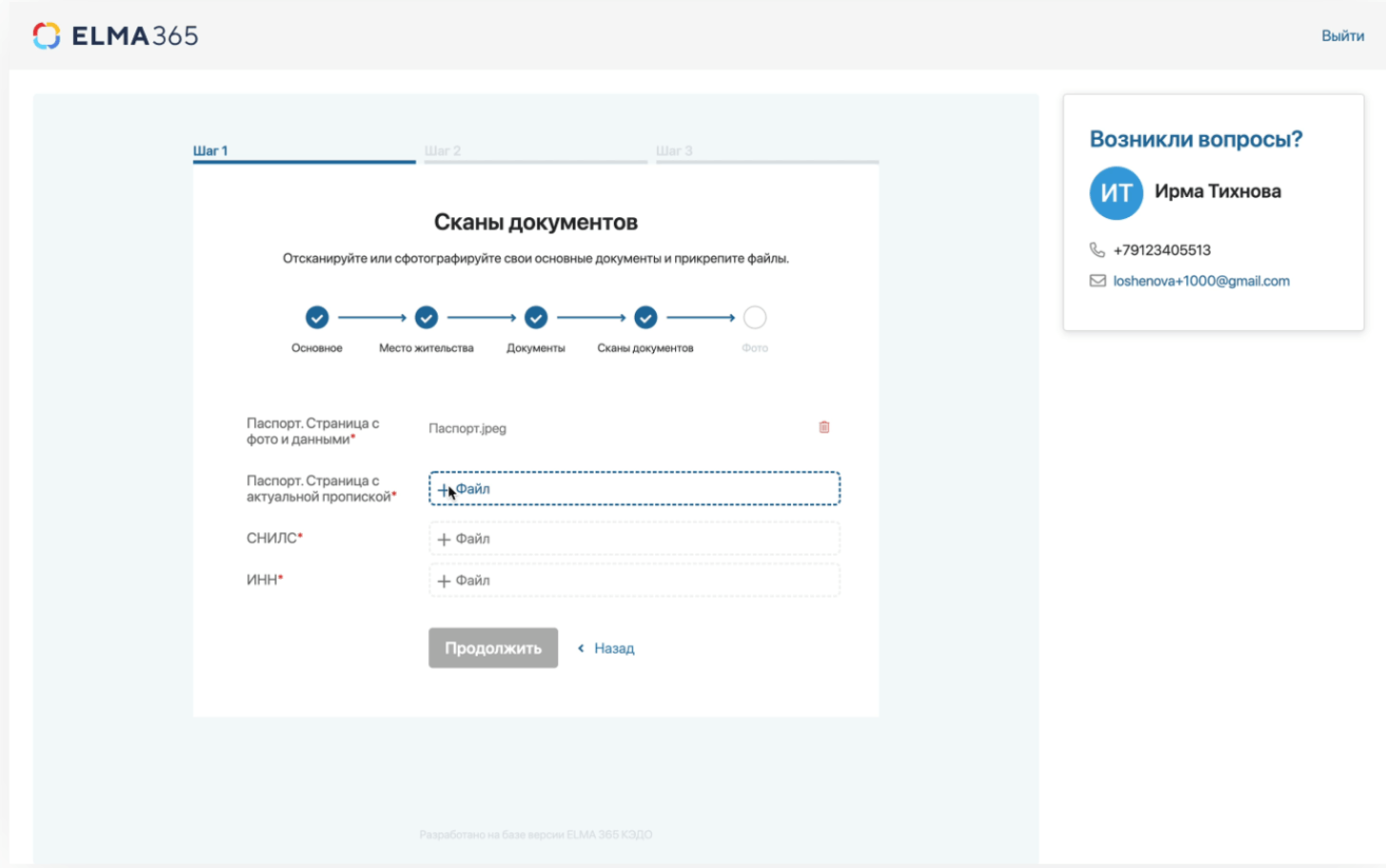Viewport: 1386px width, 868px height.
Task: Add file for passport registration page
Action: tap(634, 489)
